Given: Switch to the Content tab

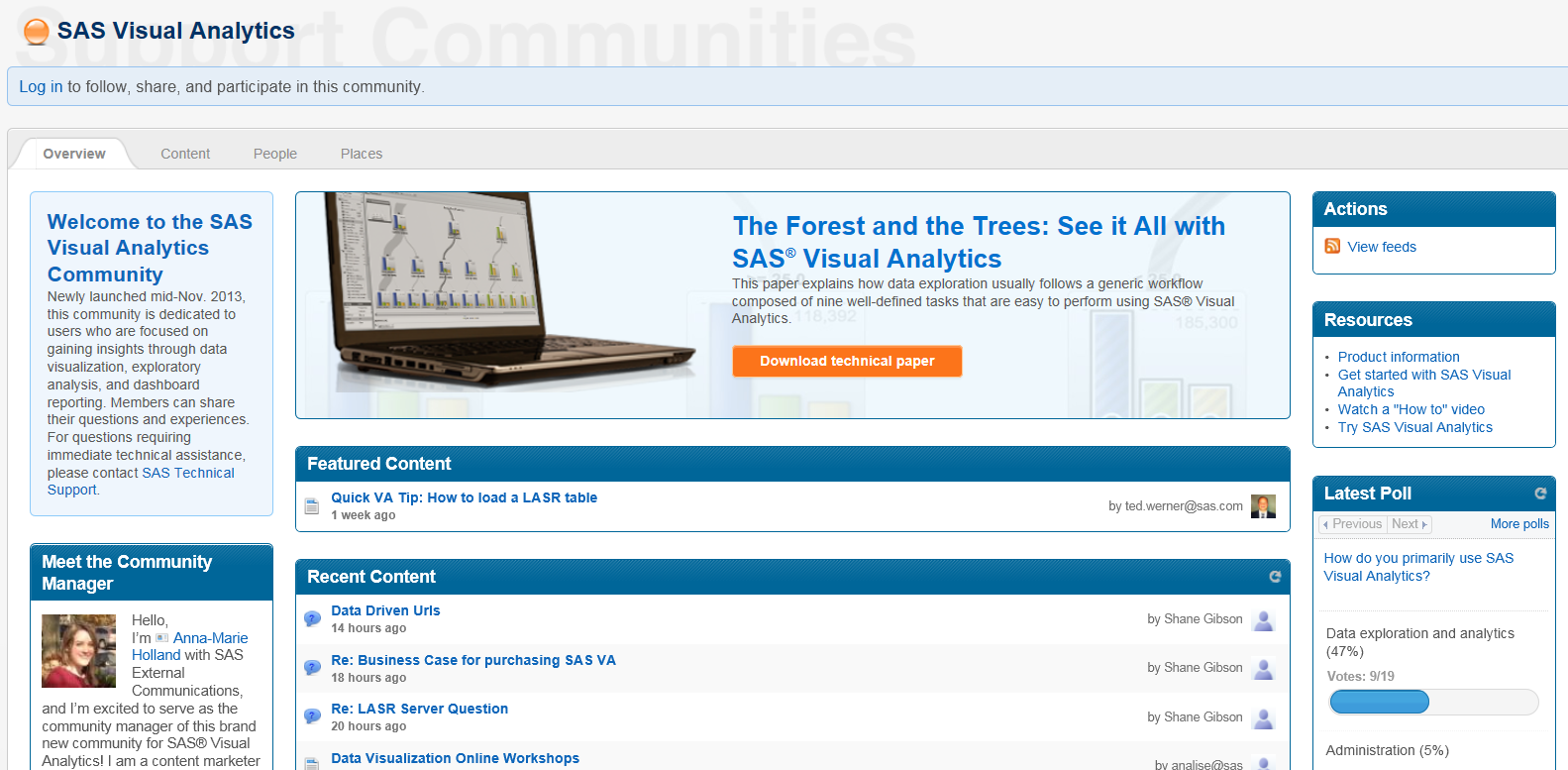Looking at the screenshot, I should pyautogui.click(x=185, y=154).
